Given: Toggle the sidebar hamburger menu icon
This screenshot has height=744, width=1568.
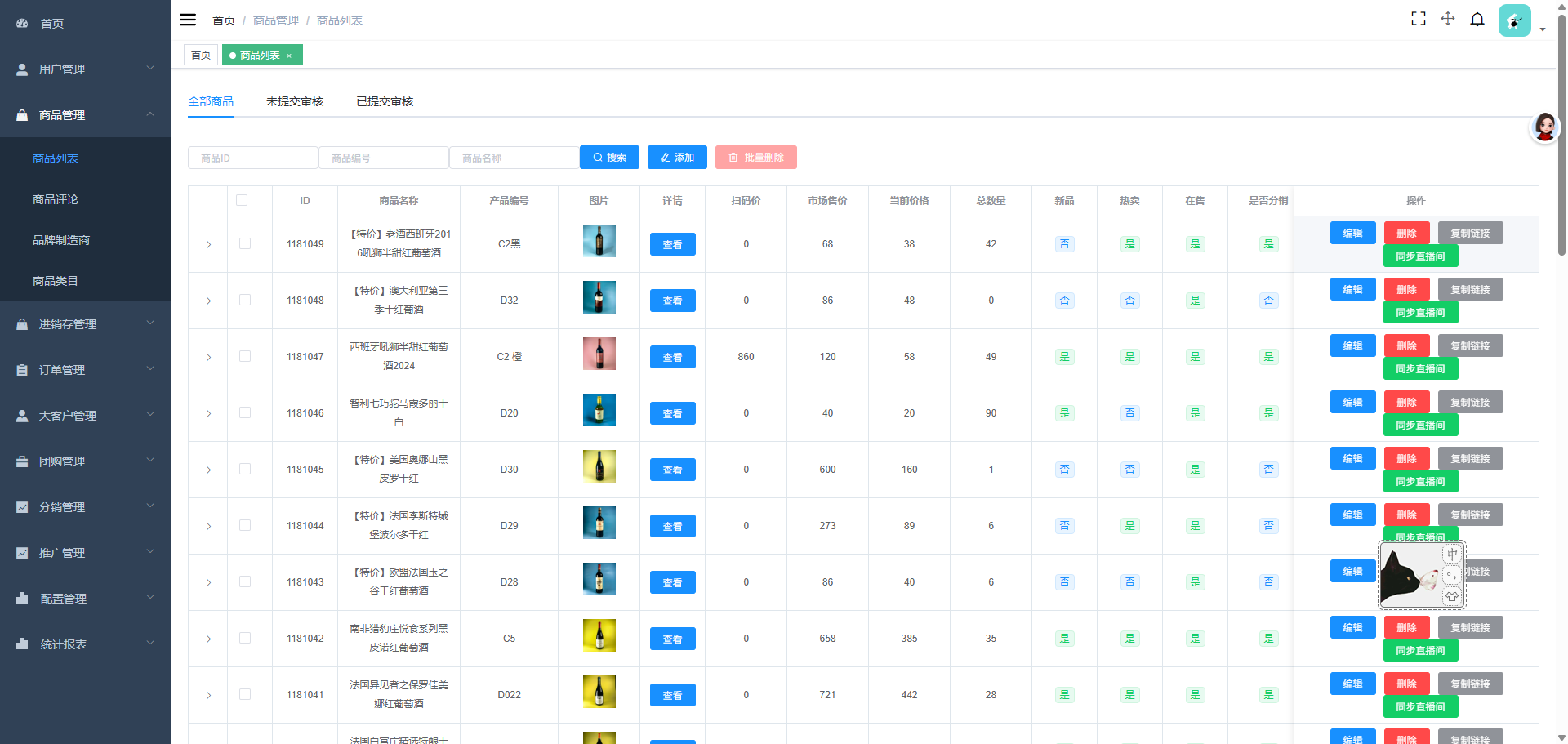Looking at the screenshot, I should click(x=188, y=20).
